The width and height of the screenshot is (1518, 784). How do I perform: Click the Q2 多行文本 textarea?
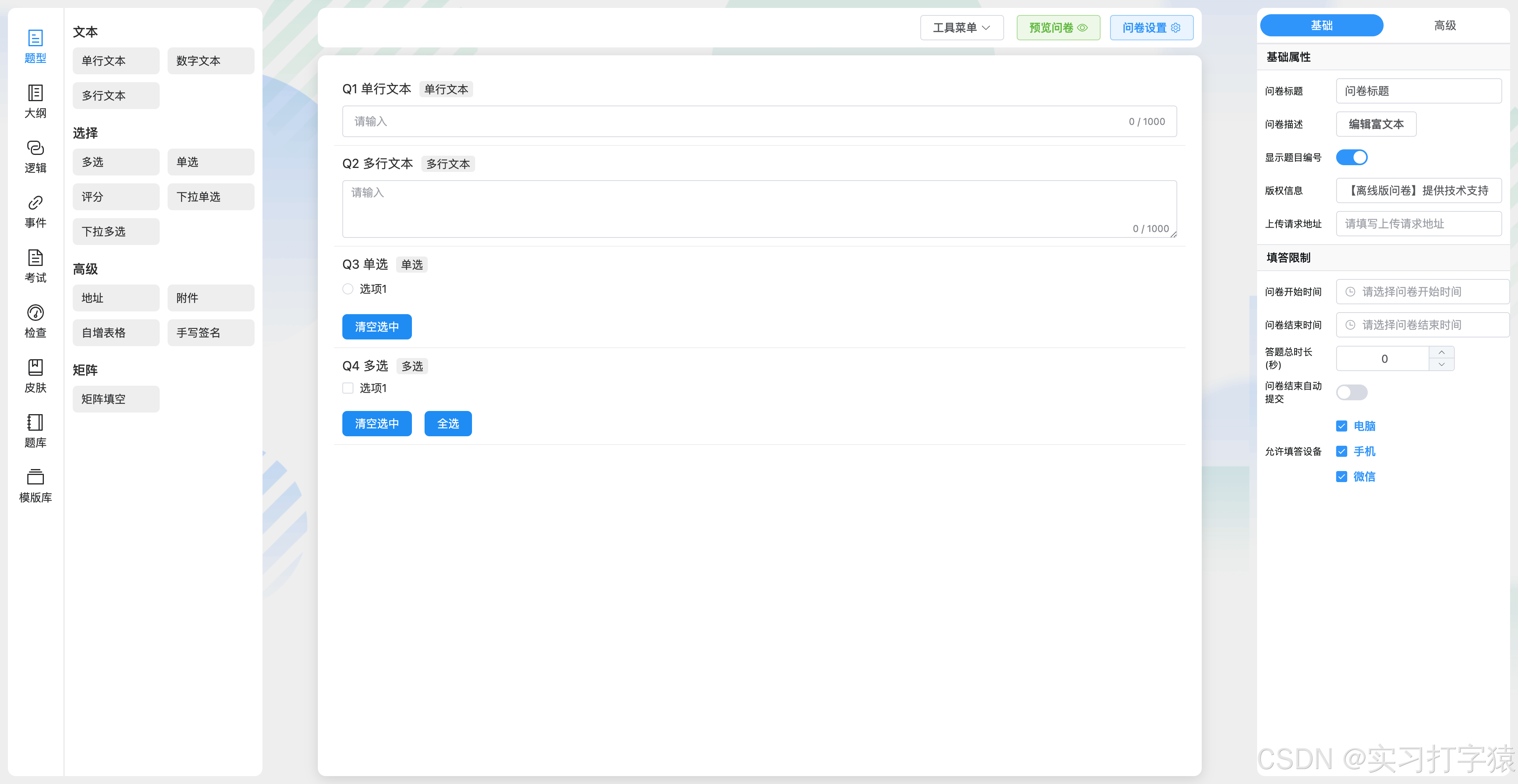click(x=759, y=209)
